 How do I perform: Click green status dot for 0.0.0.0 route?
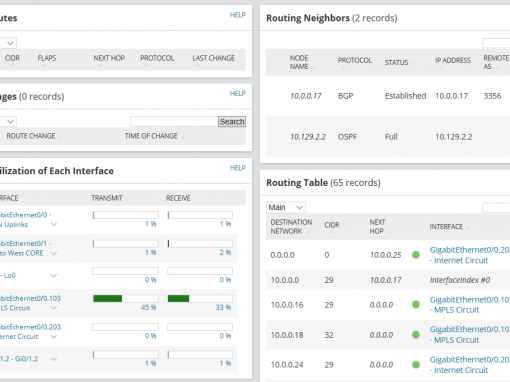point(416,255)
